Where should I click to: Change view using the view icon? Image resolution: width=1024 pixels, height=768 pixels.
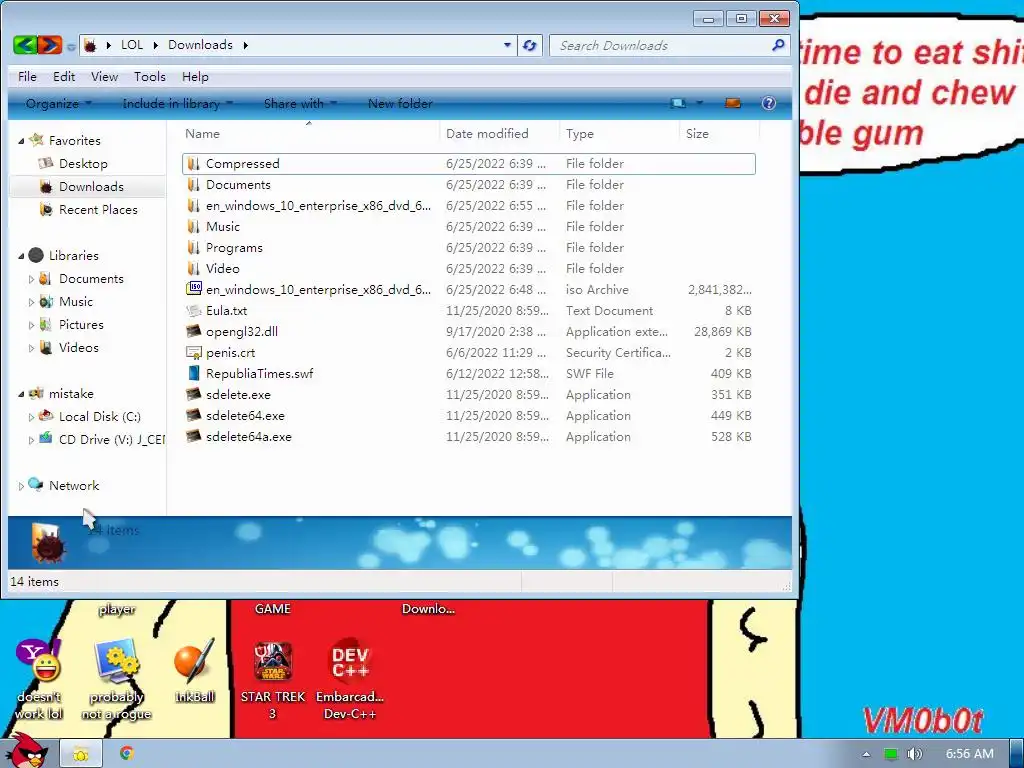[678, 103]
